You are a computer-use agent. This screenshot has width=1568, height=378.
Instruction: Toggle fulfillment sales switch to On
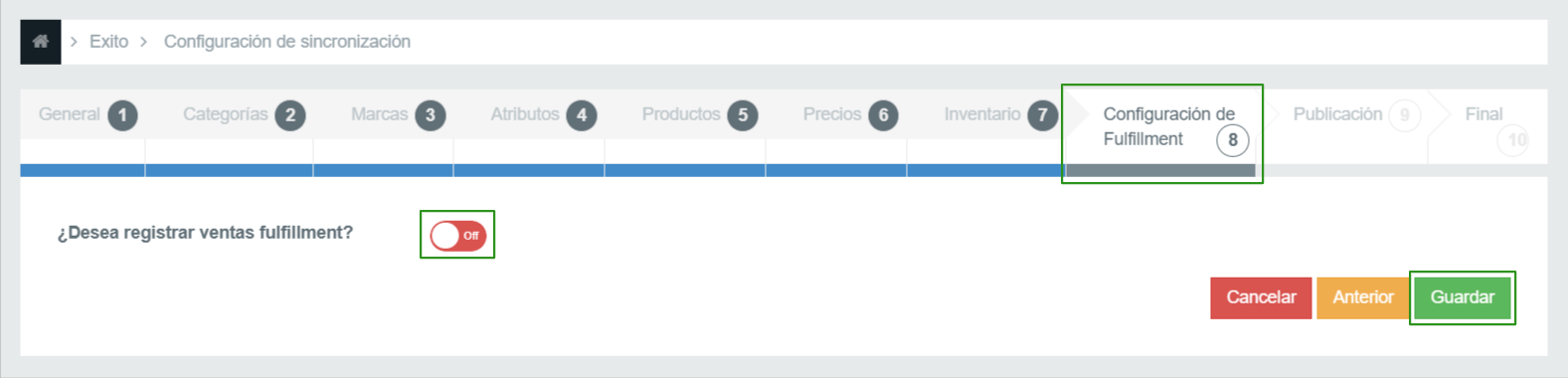458,236
